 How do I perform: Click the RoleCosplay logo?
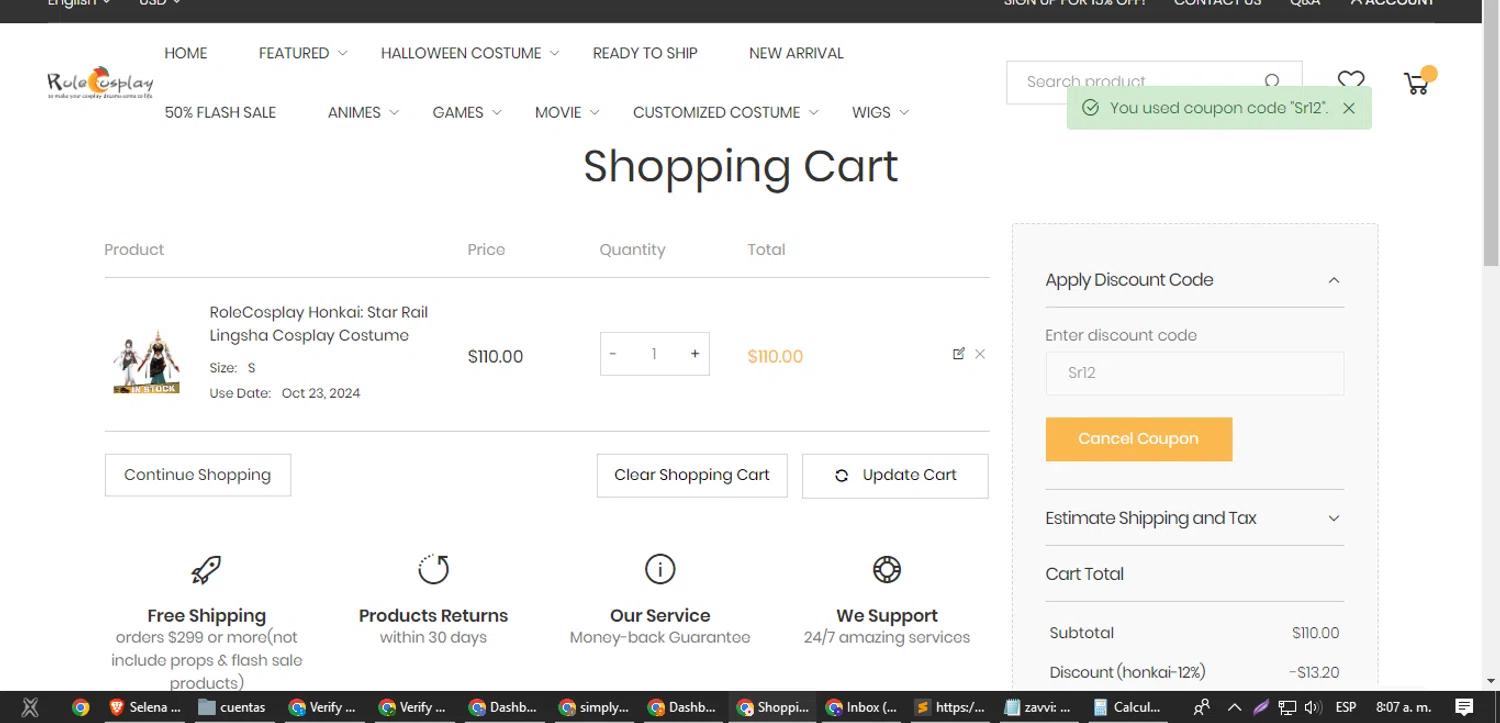[100, 84]
